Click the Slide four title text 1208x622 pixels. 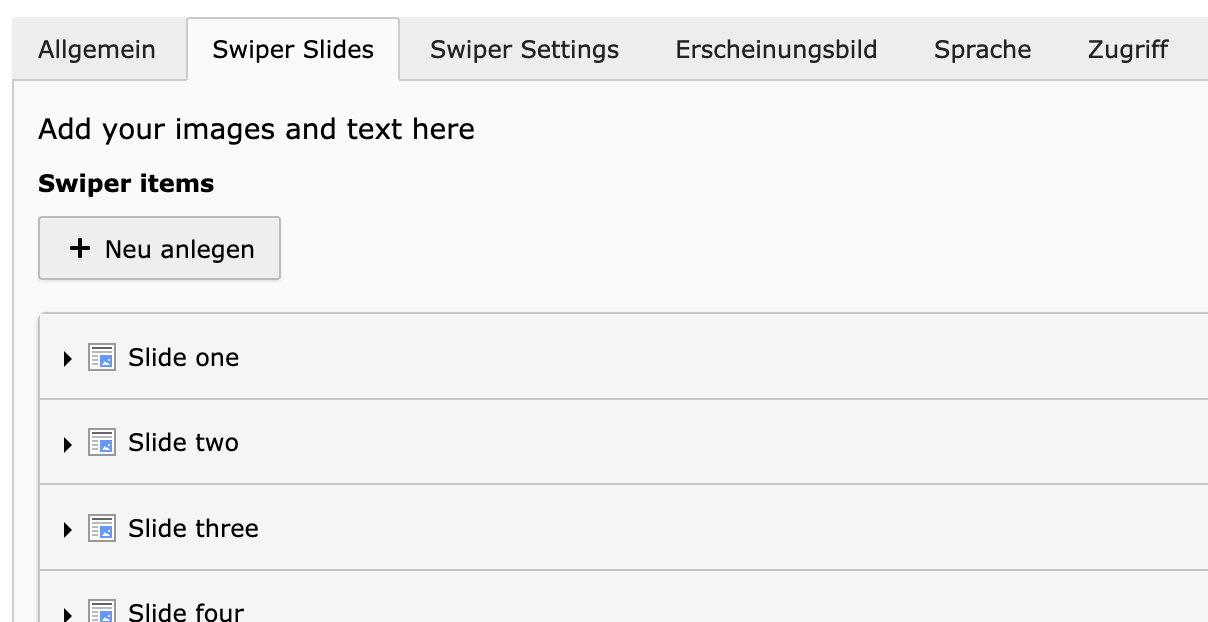point(186,611)
